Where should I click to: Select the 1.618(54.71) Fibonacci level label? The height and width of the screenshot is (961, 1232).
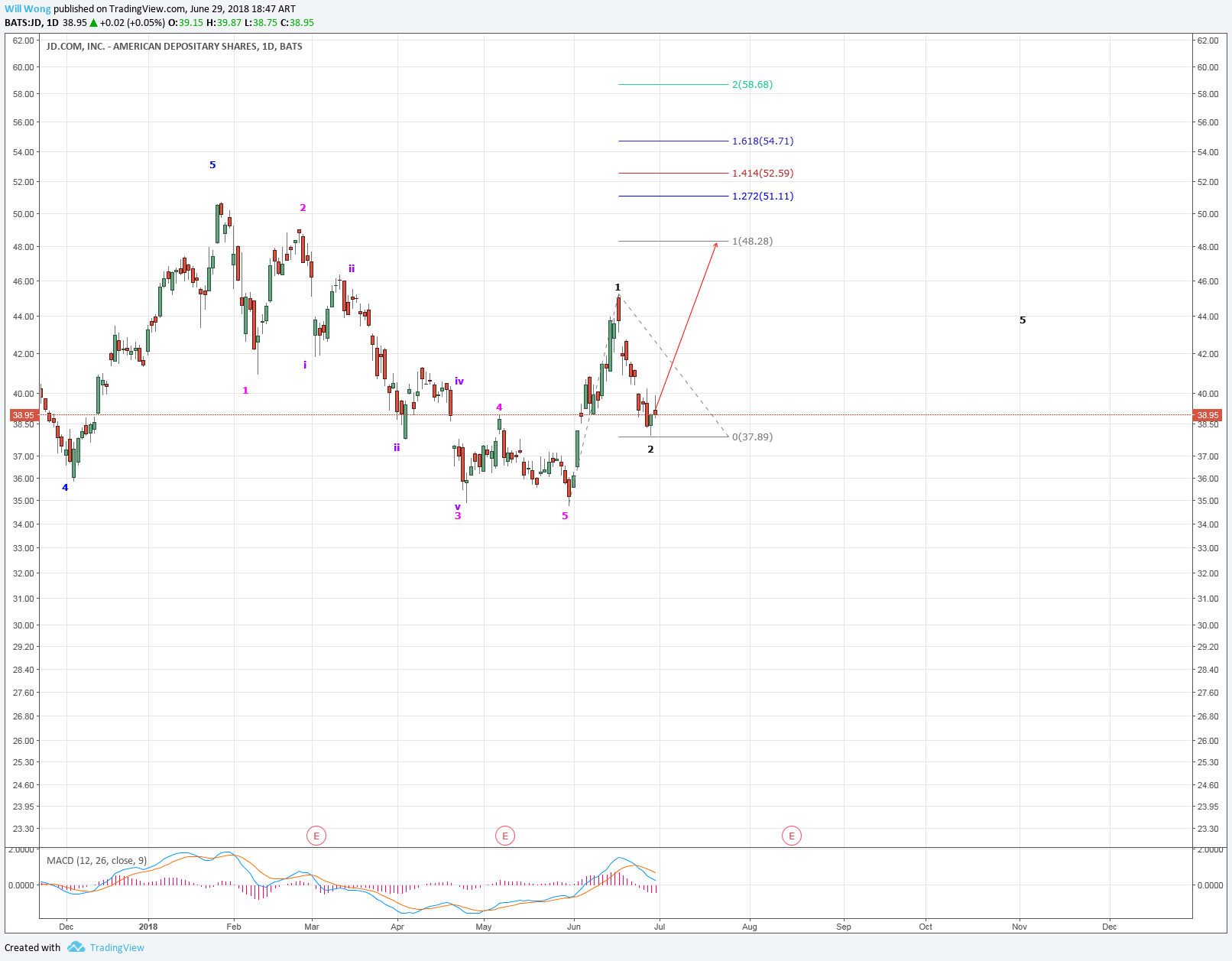(x=763, y=141)
